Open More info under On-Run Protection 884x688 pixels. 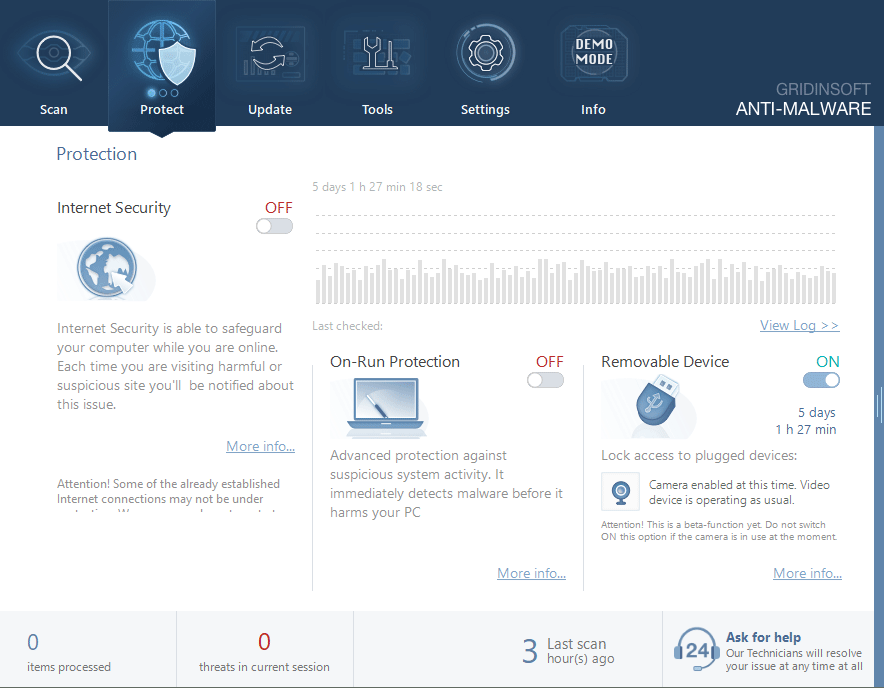click(531, 574)
